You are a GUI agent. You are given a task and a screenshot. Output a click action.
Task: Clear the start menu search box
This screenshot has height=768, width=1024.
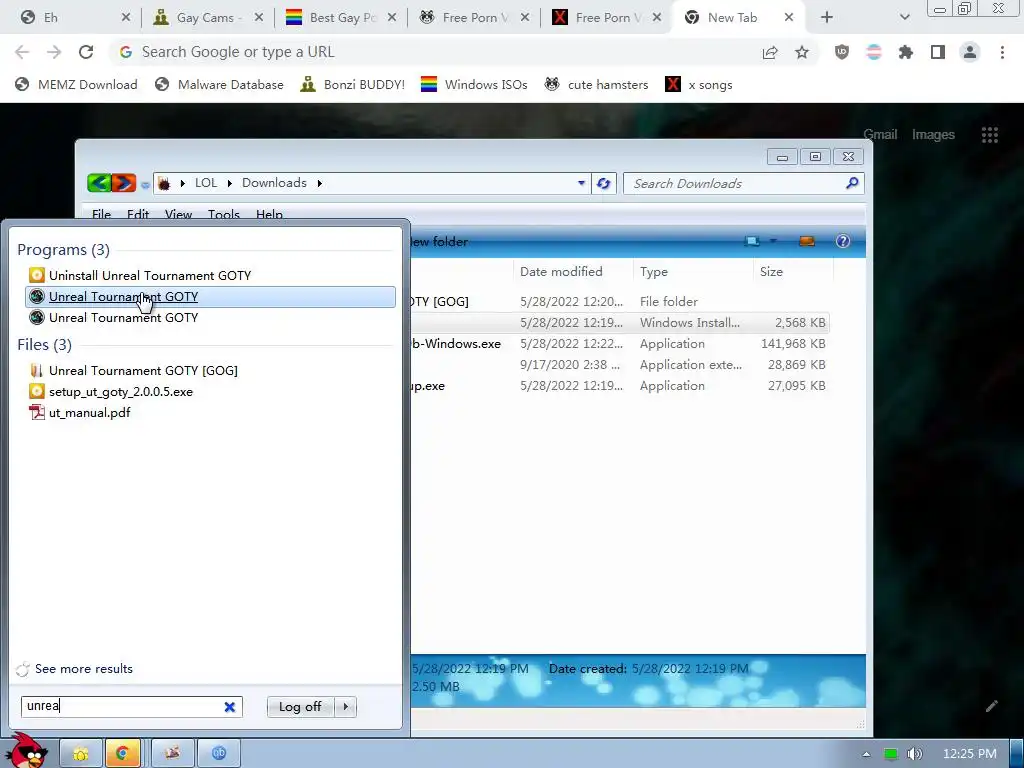(x=230, y=707)
